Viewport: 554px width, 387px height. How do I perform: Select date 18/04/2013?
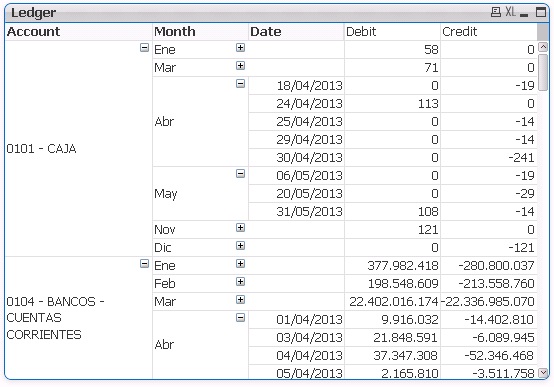click(296, 86)
